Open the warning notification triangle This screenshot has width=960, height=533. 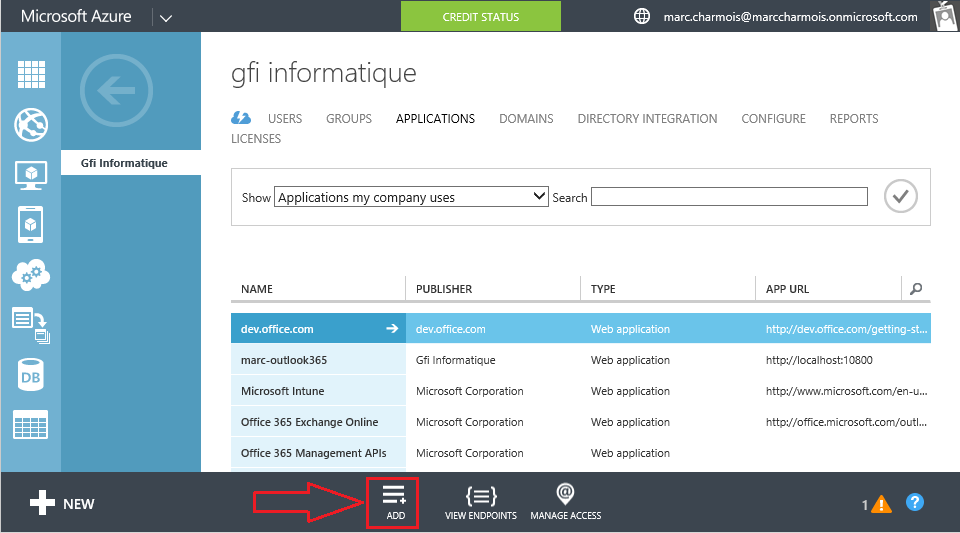[x=881, y=504]
